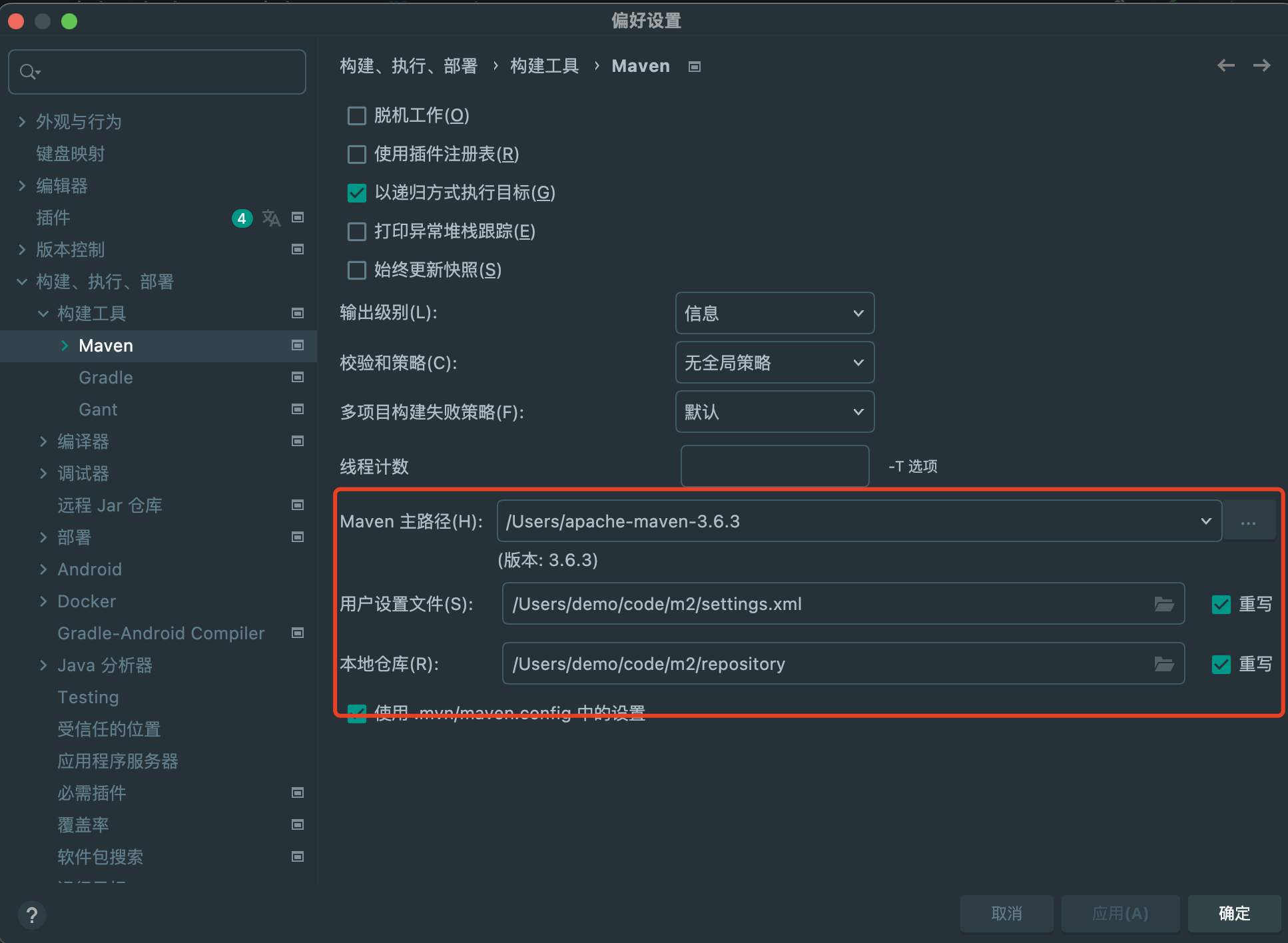Click project-level icon beside Maven breadcrumb
The height and width of the screenshot is (943, 1288).
pos(695,67)
